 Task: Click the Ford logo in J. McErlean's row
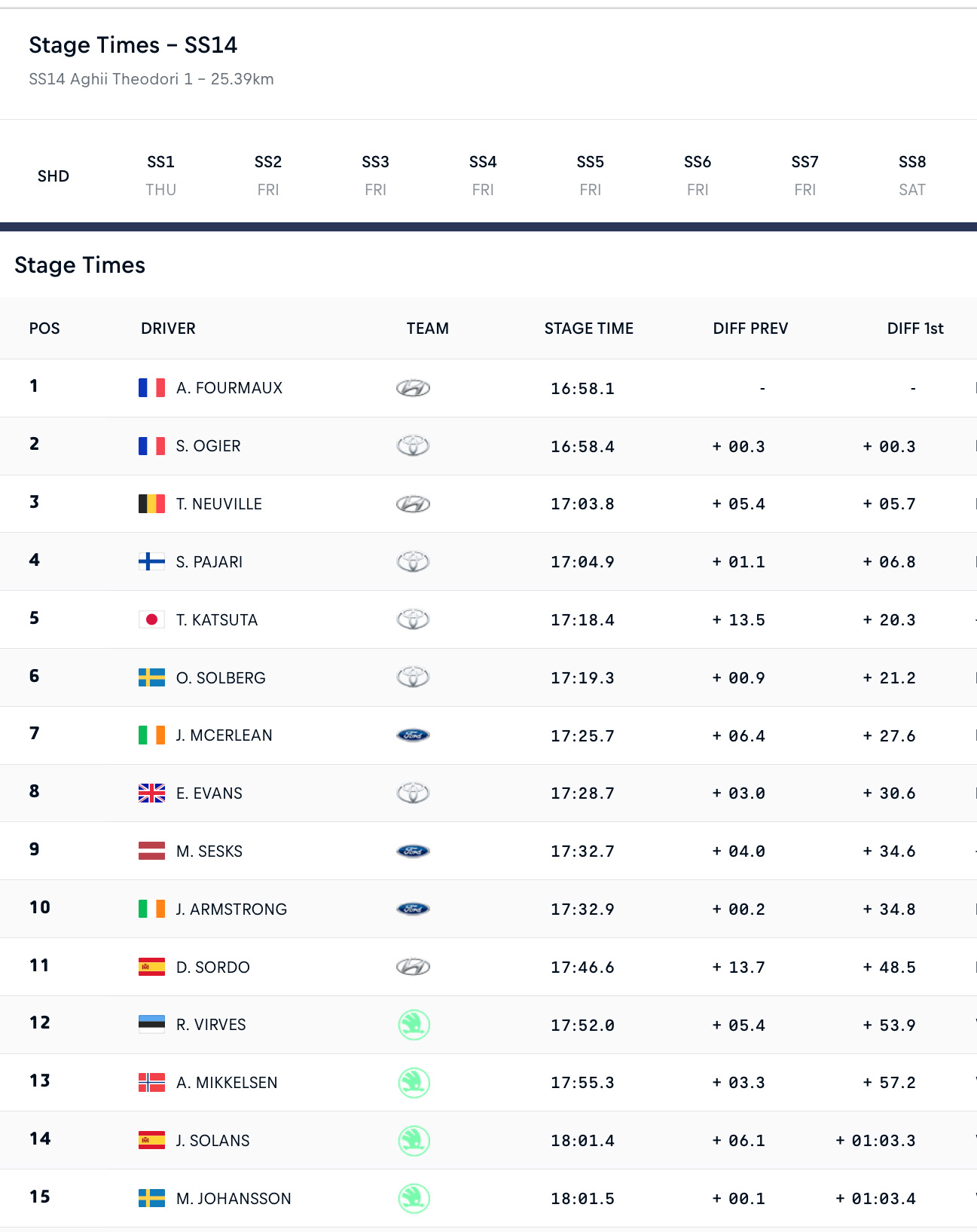point(413,735)
